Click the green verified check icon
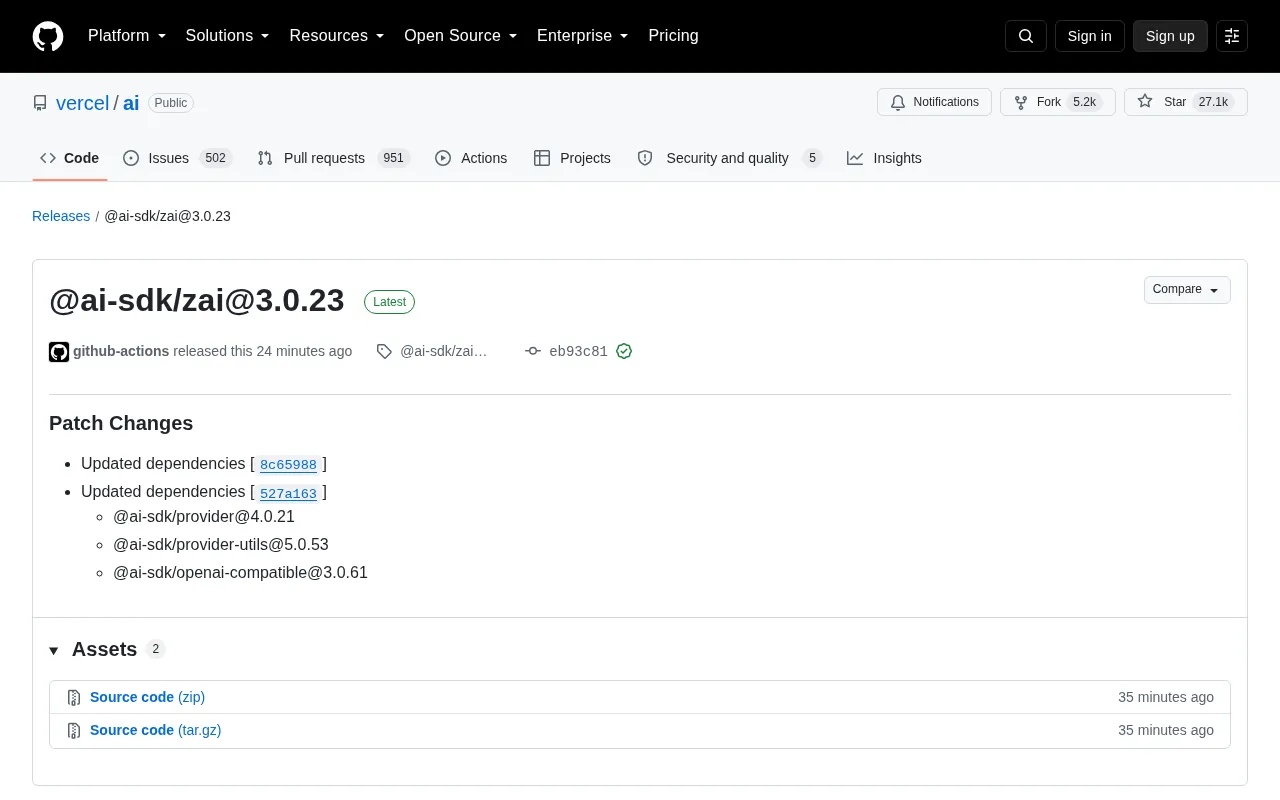 pyautogui.click(x=624, y=352)
